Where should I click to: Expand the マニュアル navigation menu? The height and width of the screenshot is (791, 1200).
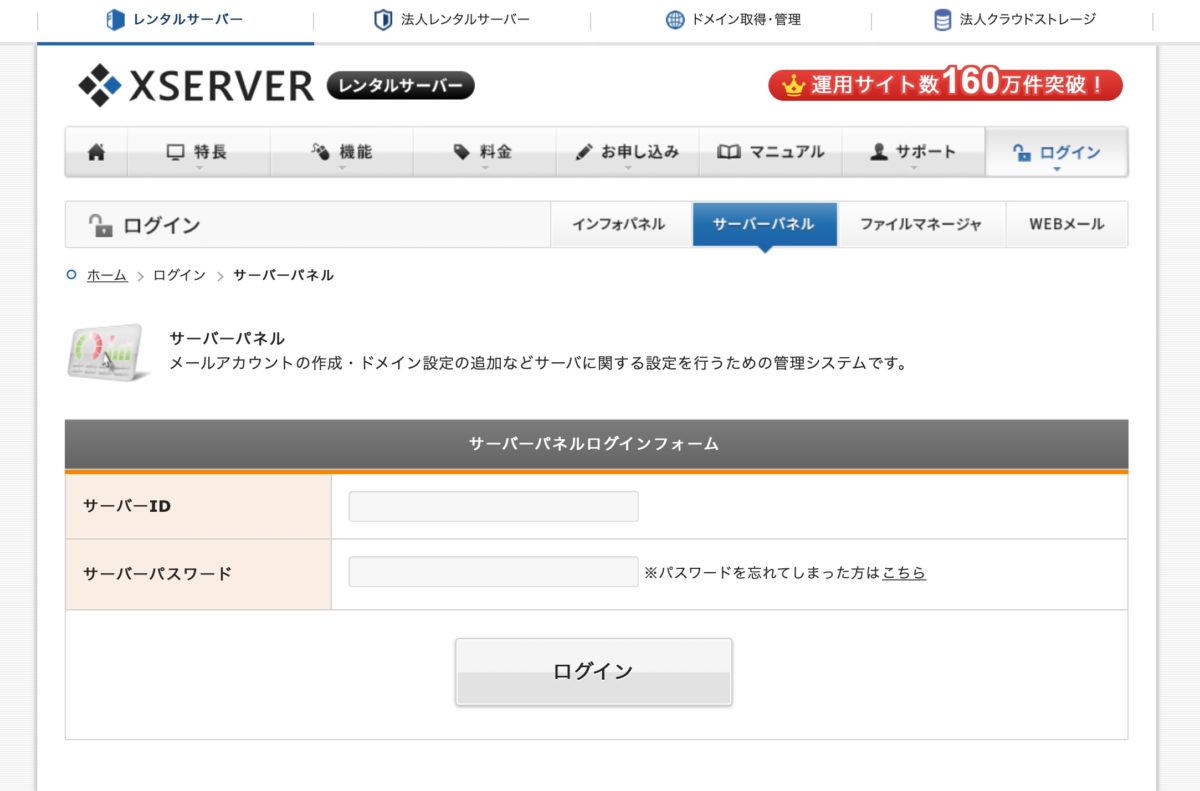click(x=770, y=152)
